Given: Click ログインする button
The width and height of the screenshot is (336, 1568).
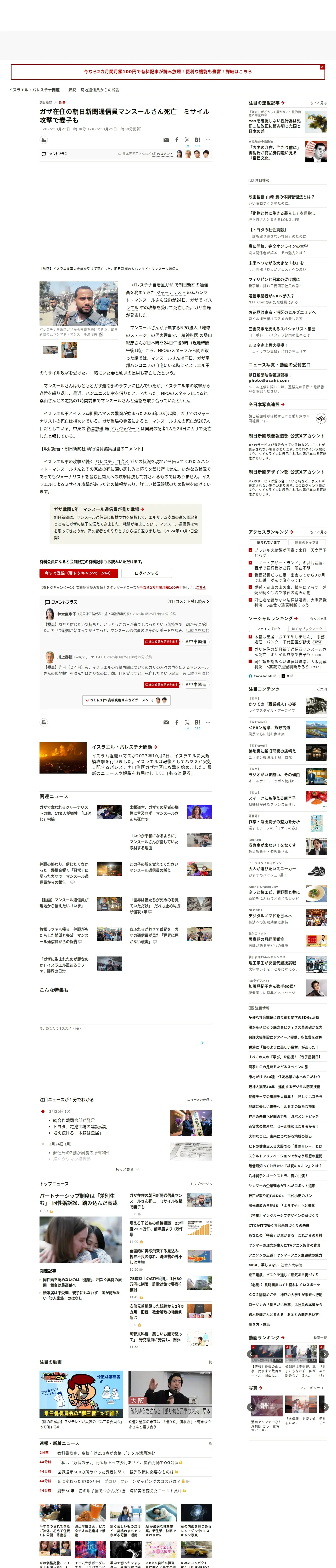Looking at the screenshot, I should [x=146, y=573].
